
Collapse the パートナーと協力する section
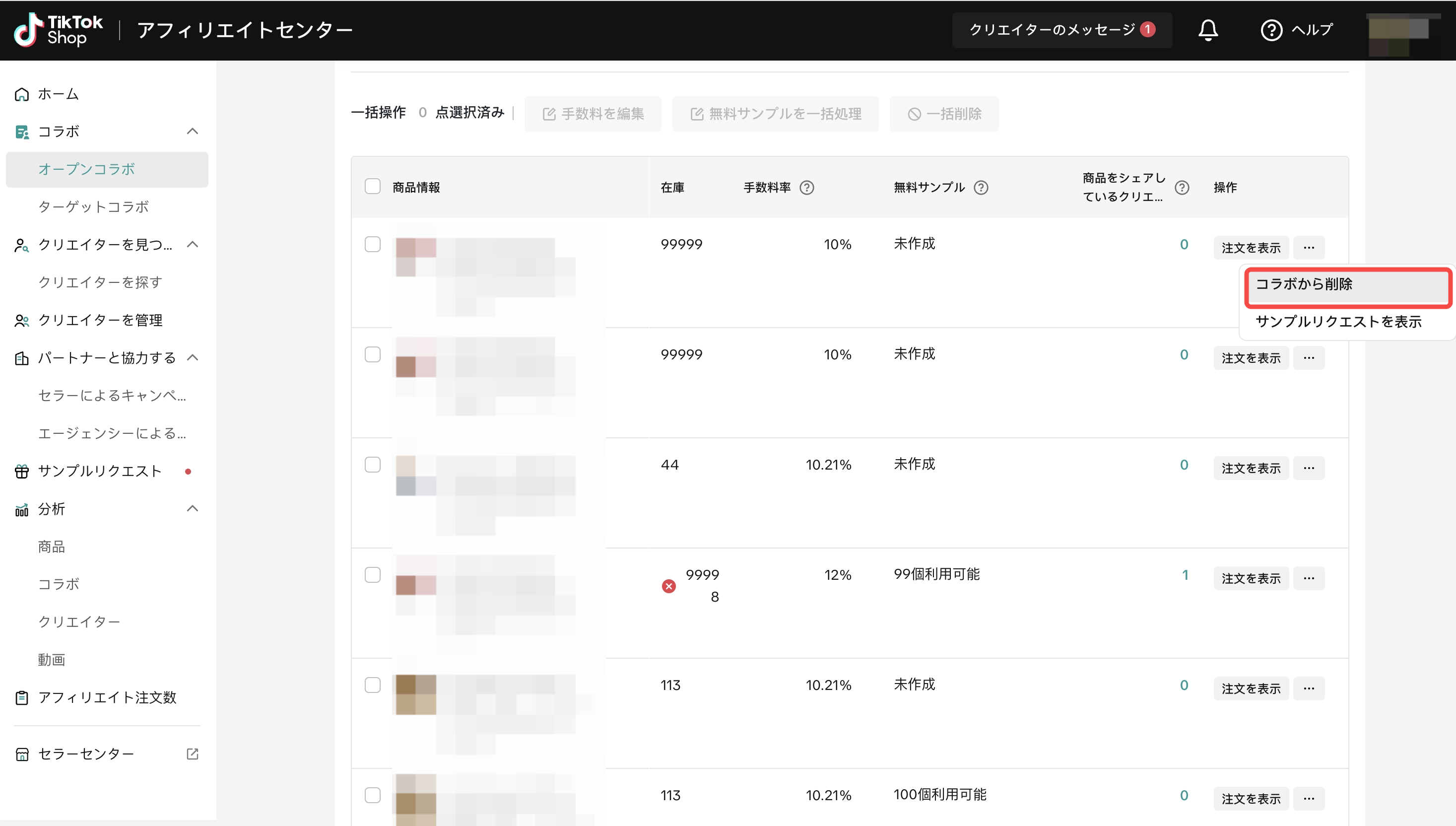tap(192, 357)
